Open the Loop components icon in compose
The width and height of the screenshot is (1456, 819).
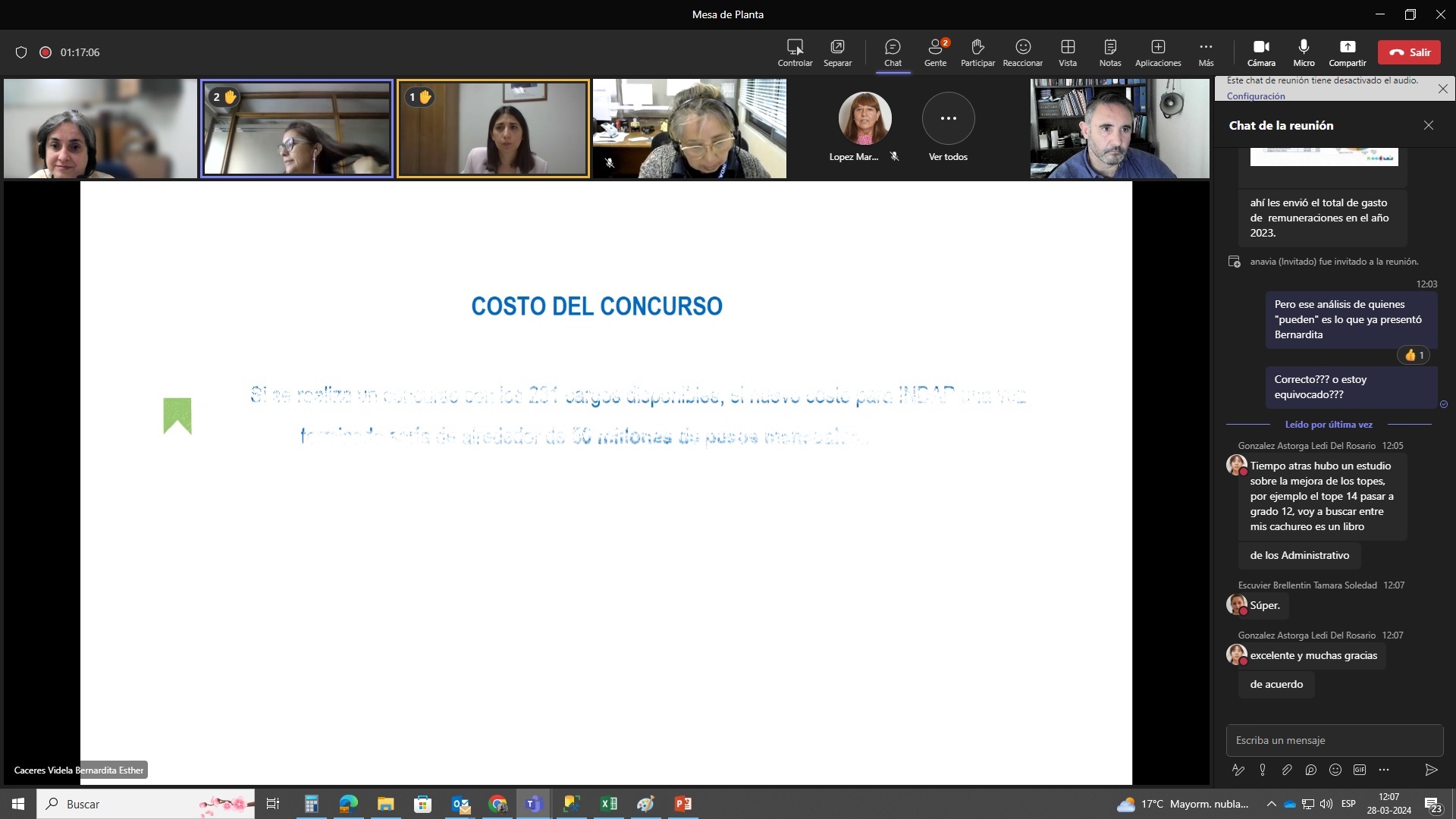[x=1311, y=770]
